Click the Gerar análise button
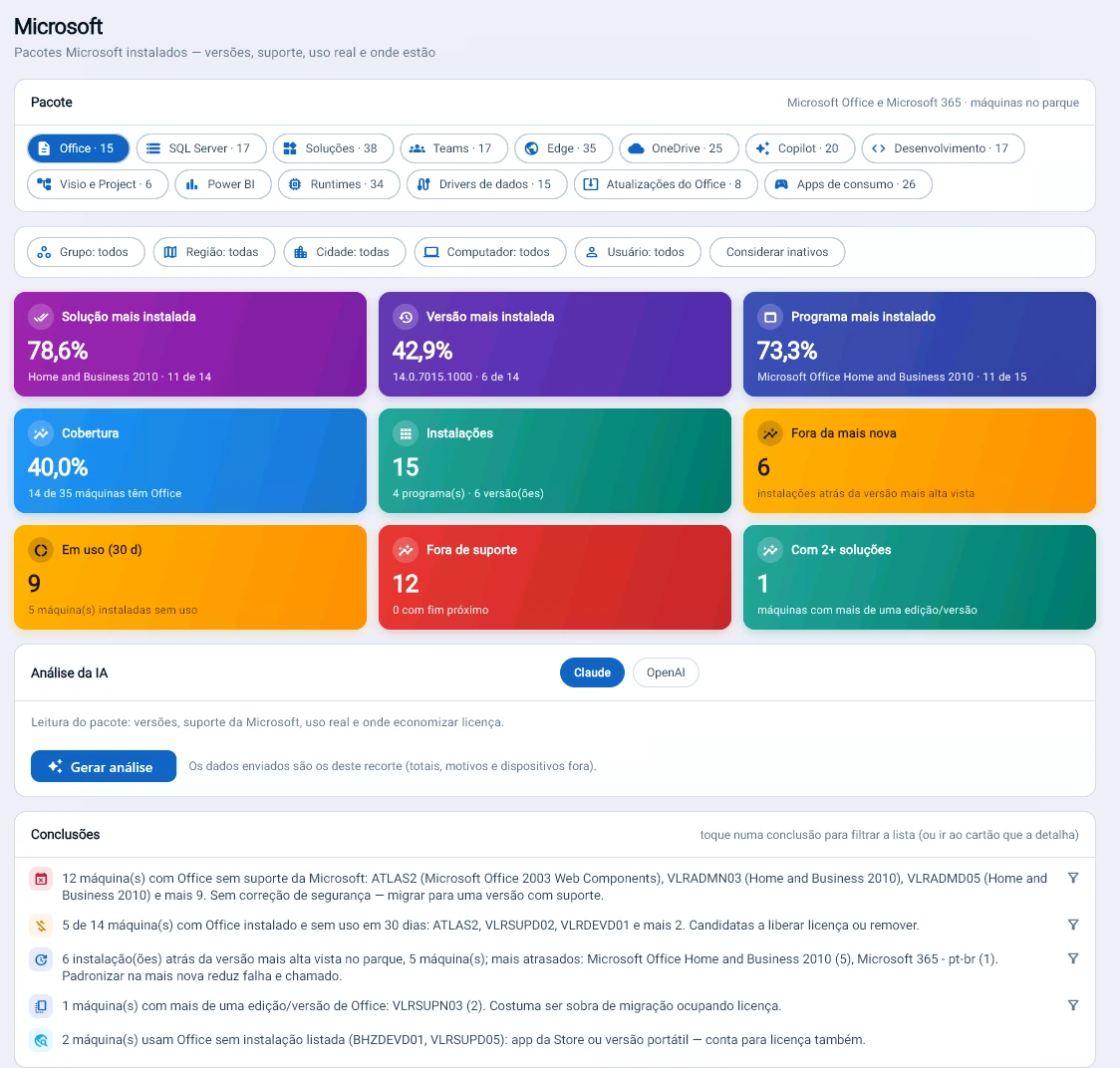Viewport: 1120px width, 1068px height. click(x=104, y=766)
